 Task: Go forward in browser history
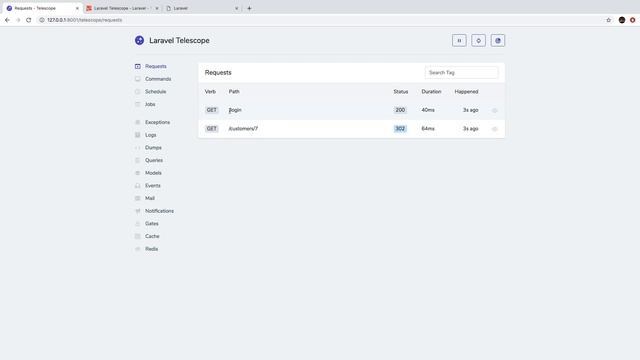coord(18,20)
